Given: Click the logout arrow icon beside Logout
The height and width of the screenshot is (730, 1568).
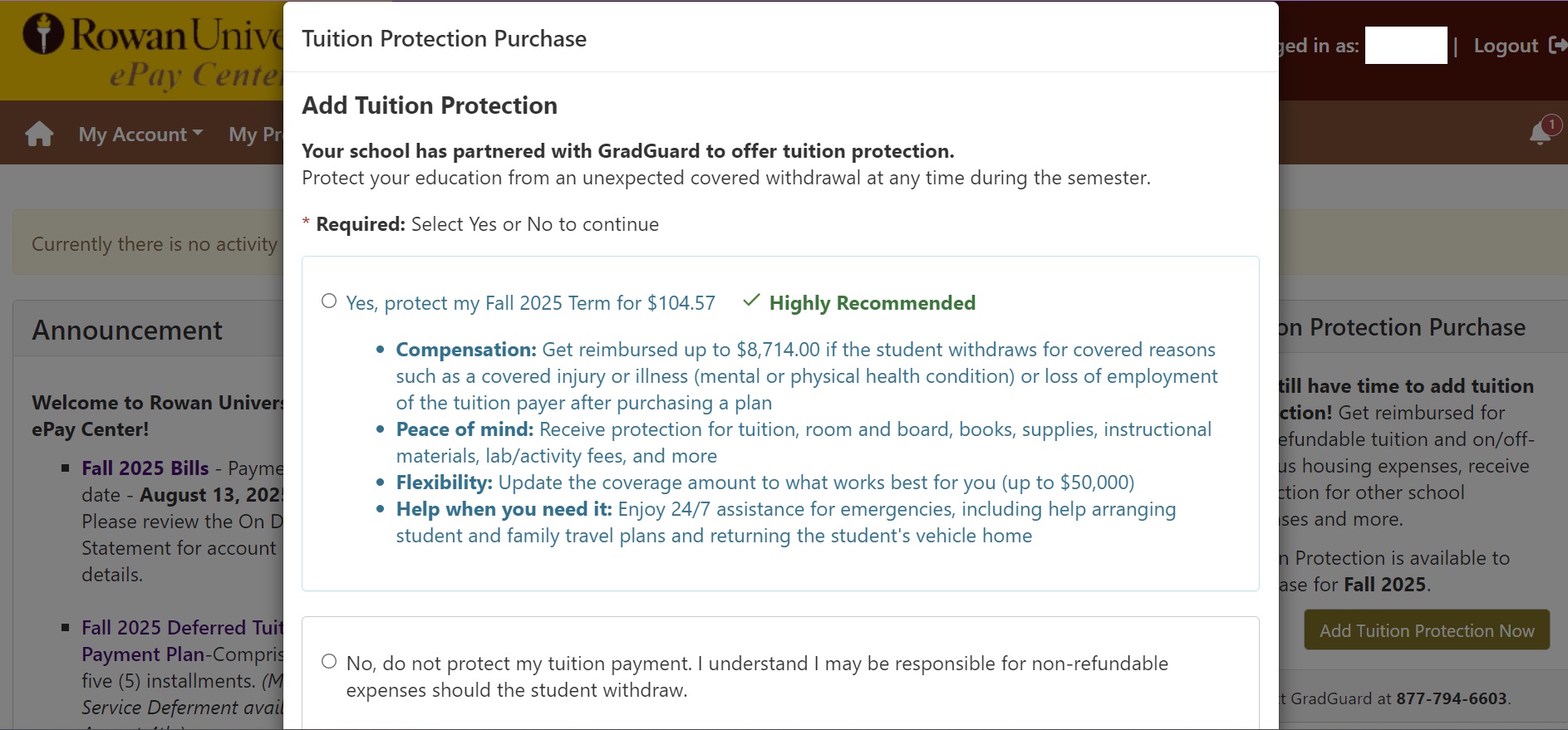Looking at the screenshot, I should pyautogui.click(x=1558, y=46).
